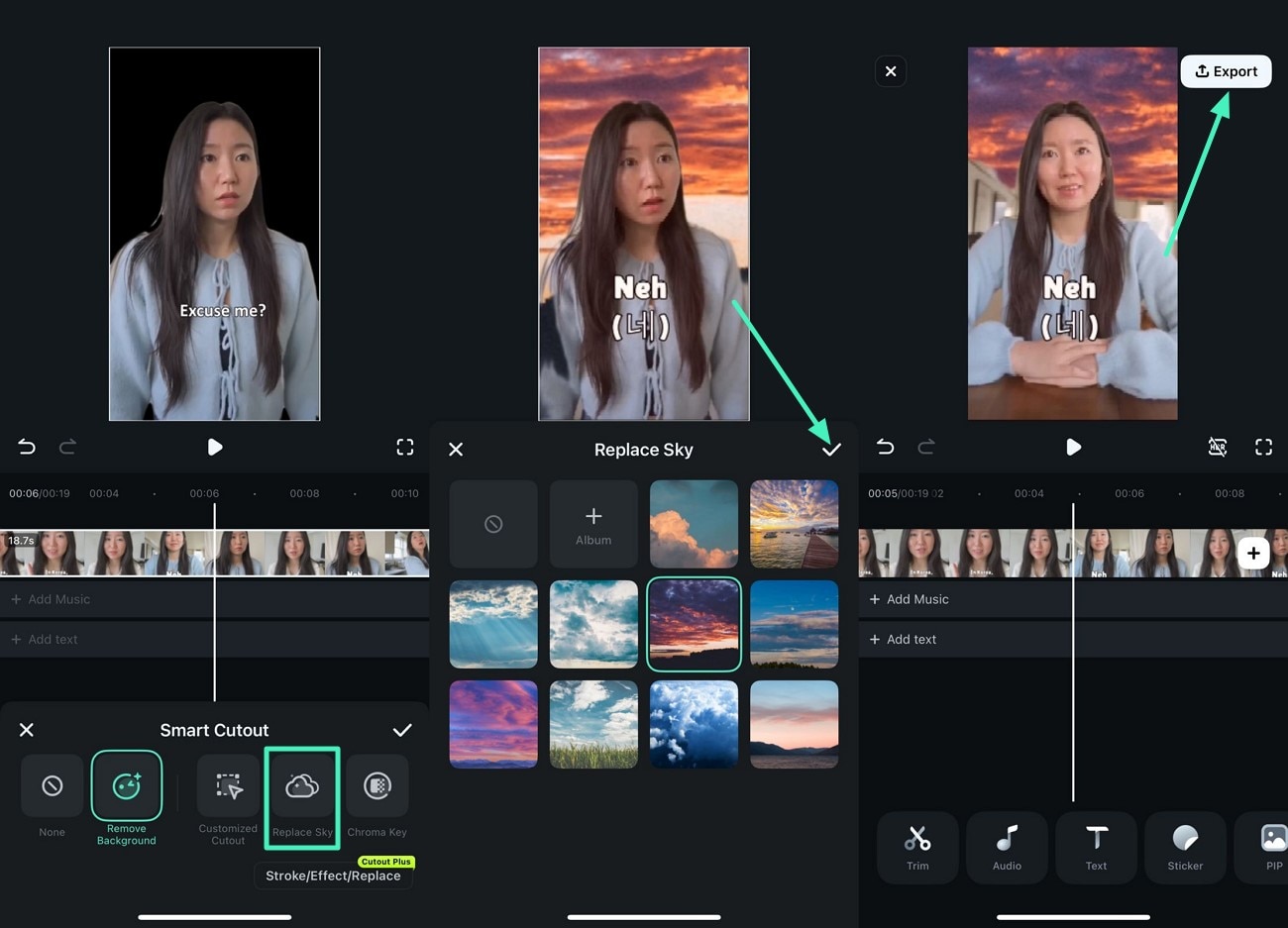Open the Sticker panel
Screen dimensions: 1288x928
(1185, 847)
